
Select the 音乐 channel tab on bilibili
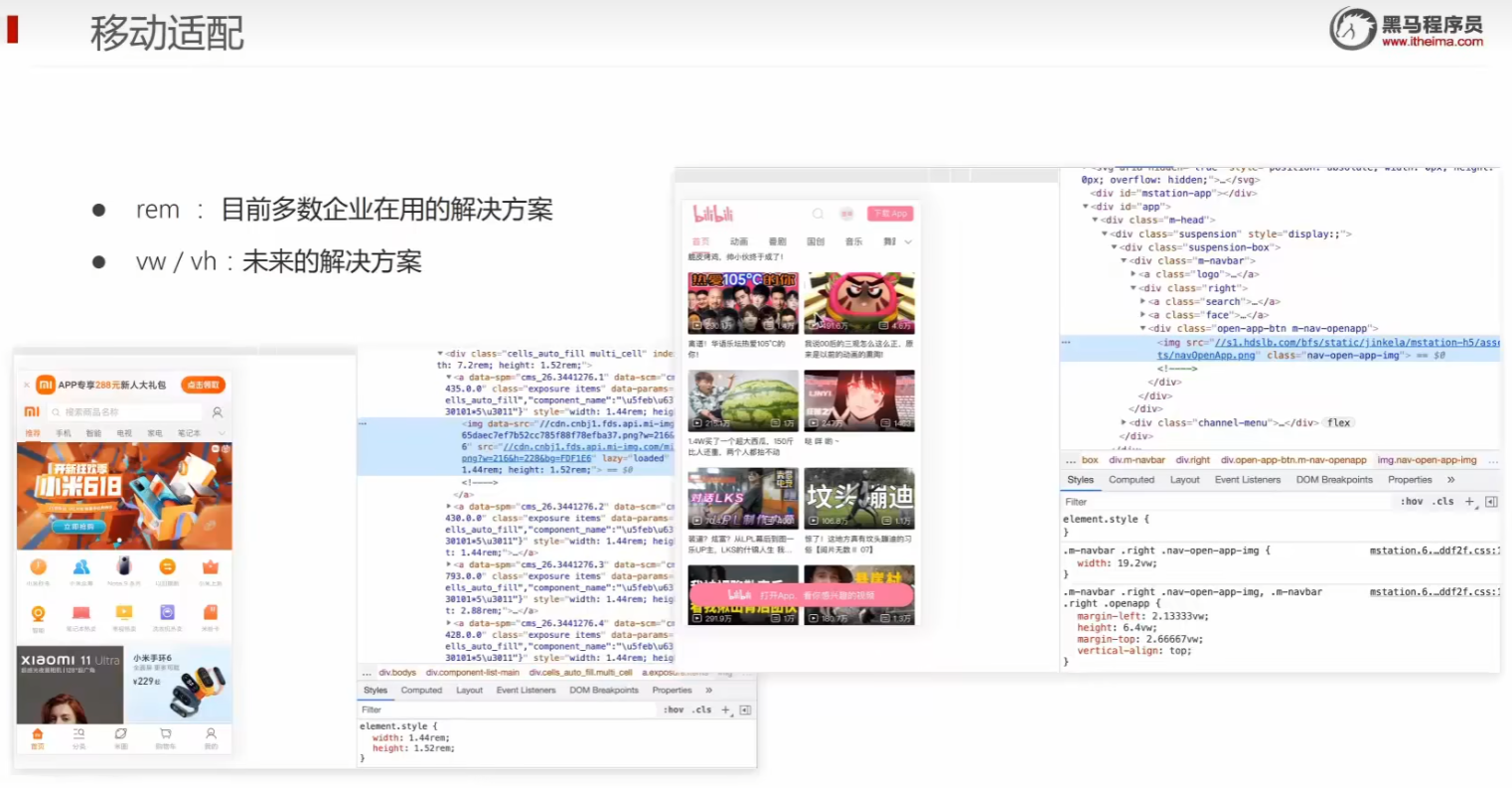pyautogui.click(x=853, y=241)
